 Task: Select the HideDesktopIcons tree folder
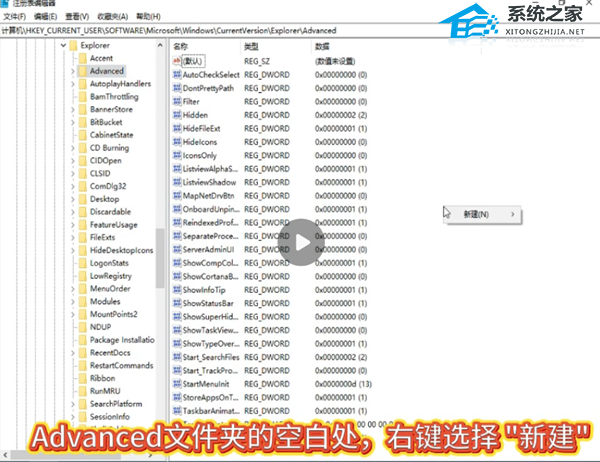coord(122,250)
